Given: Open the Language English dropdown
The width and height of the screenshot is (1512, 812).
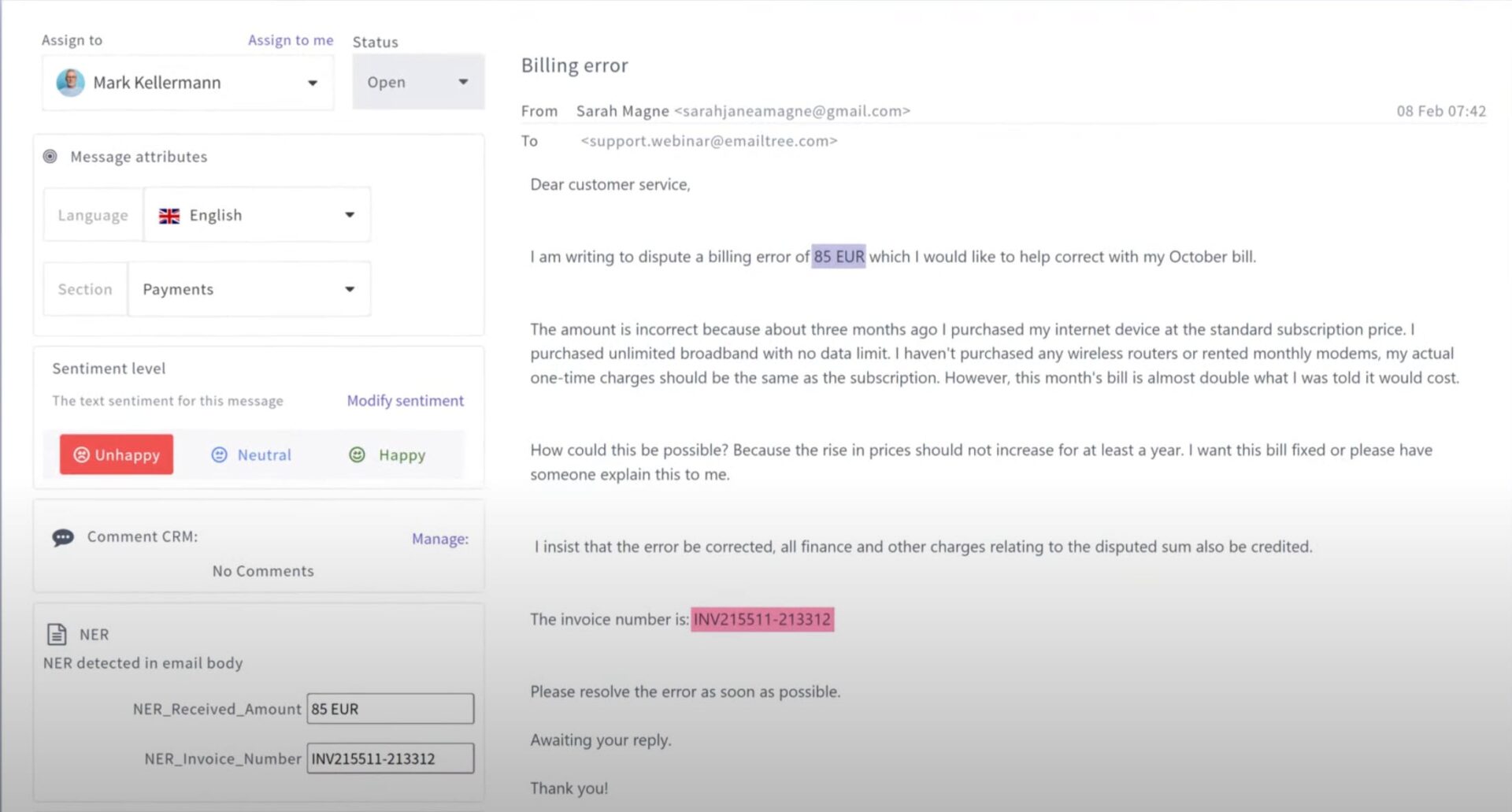Looking at the screenshot, I should [x=257, y=215].
